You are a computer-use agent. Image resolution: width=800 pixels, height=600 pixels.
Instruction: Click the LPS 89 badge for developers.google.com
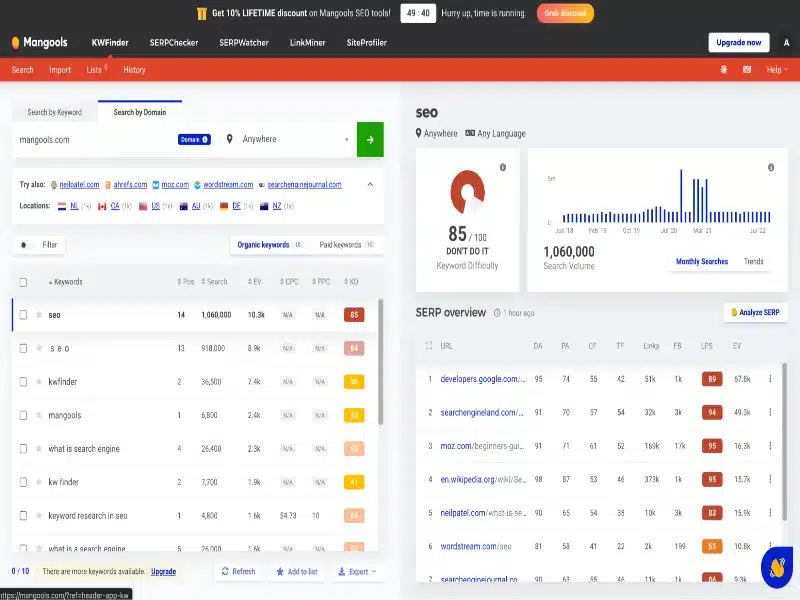click(x=712, y=379)
